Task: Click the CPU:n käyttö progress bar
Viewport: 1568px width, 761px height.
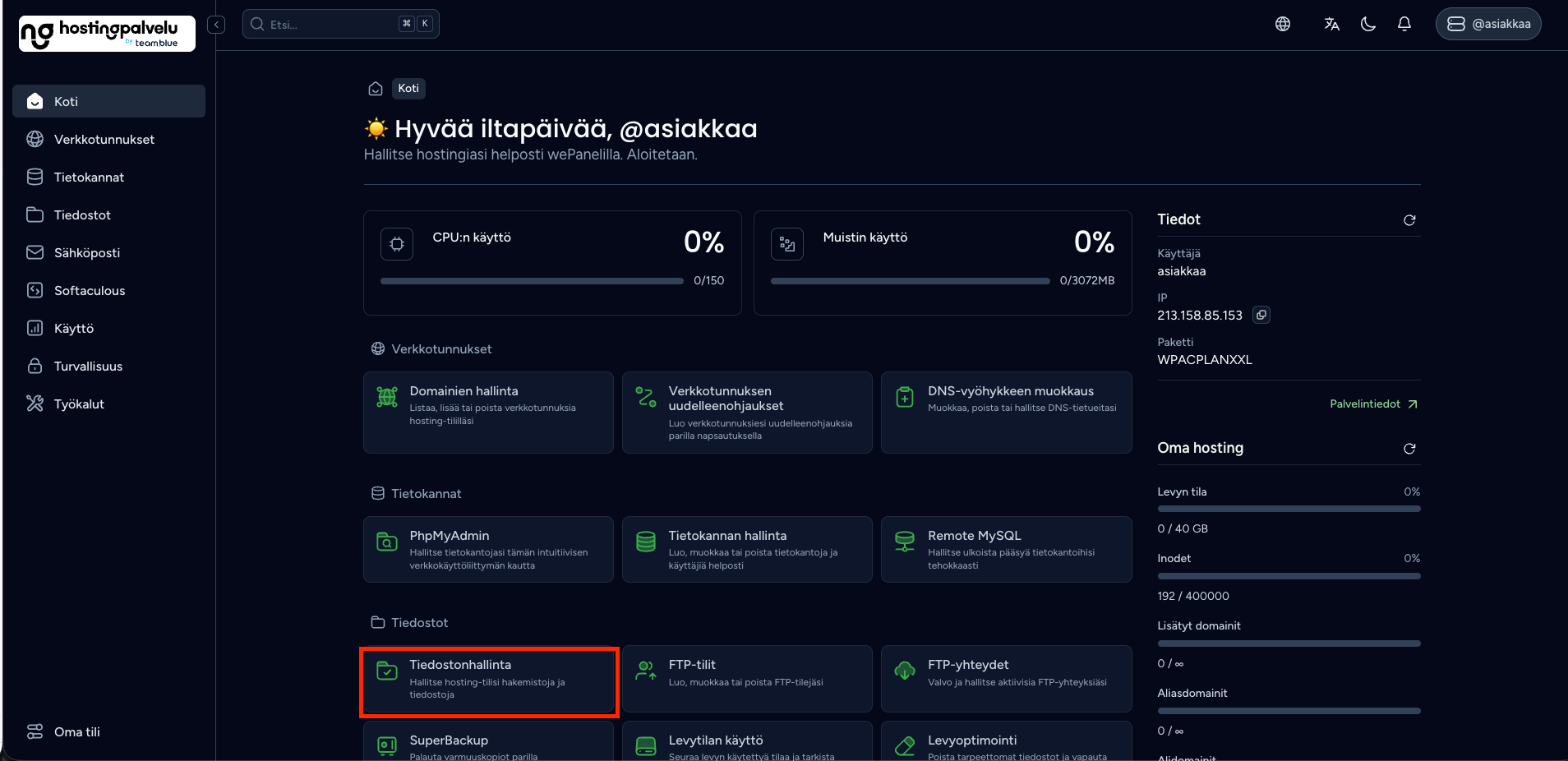Action: click(532, 281)
